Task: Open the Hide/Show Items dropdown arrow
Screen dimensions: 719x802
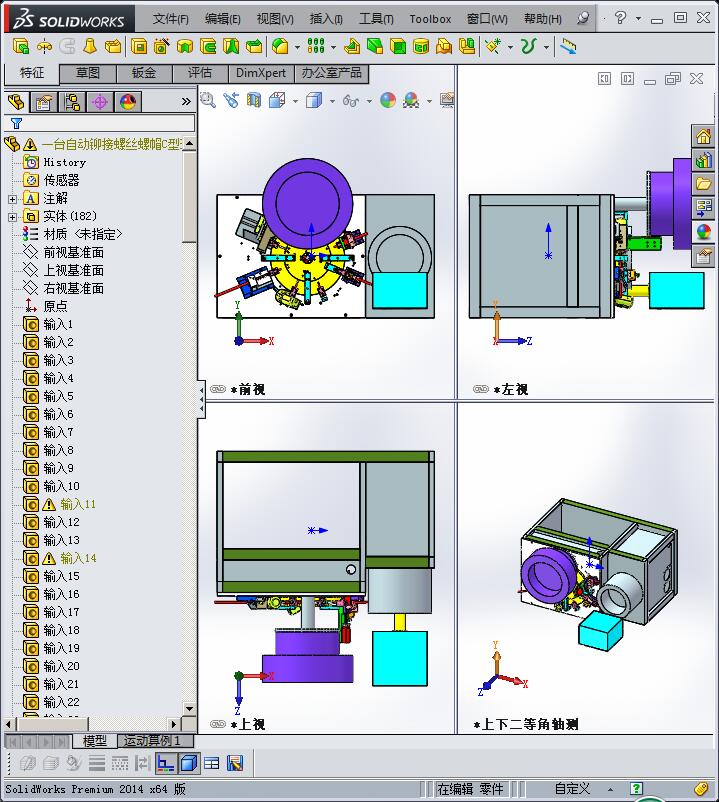Action: [369, 101]
